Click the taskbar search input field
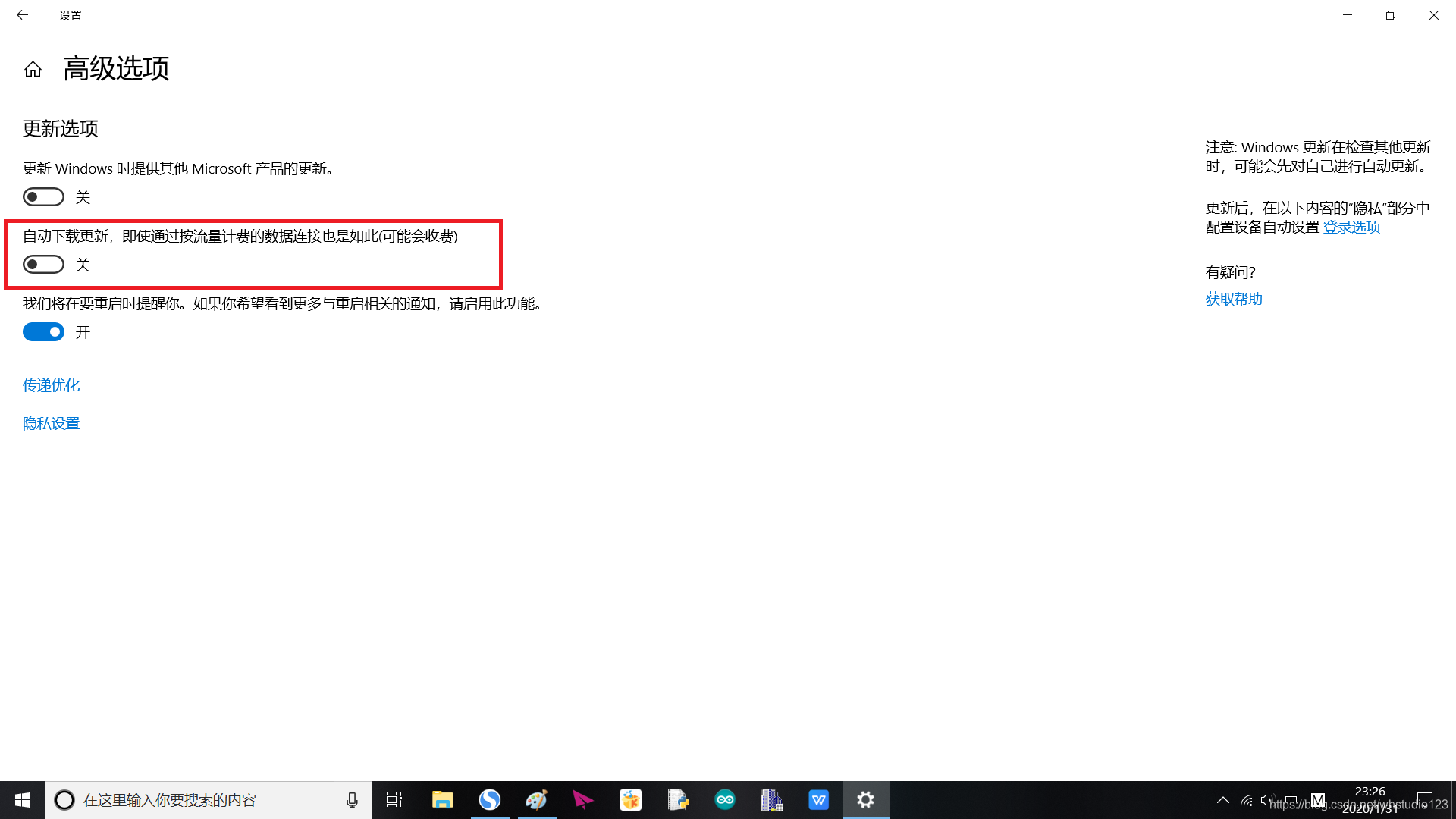This screenshot has height=819, width=1456. coord(209,800)
